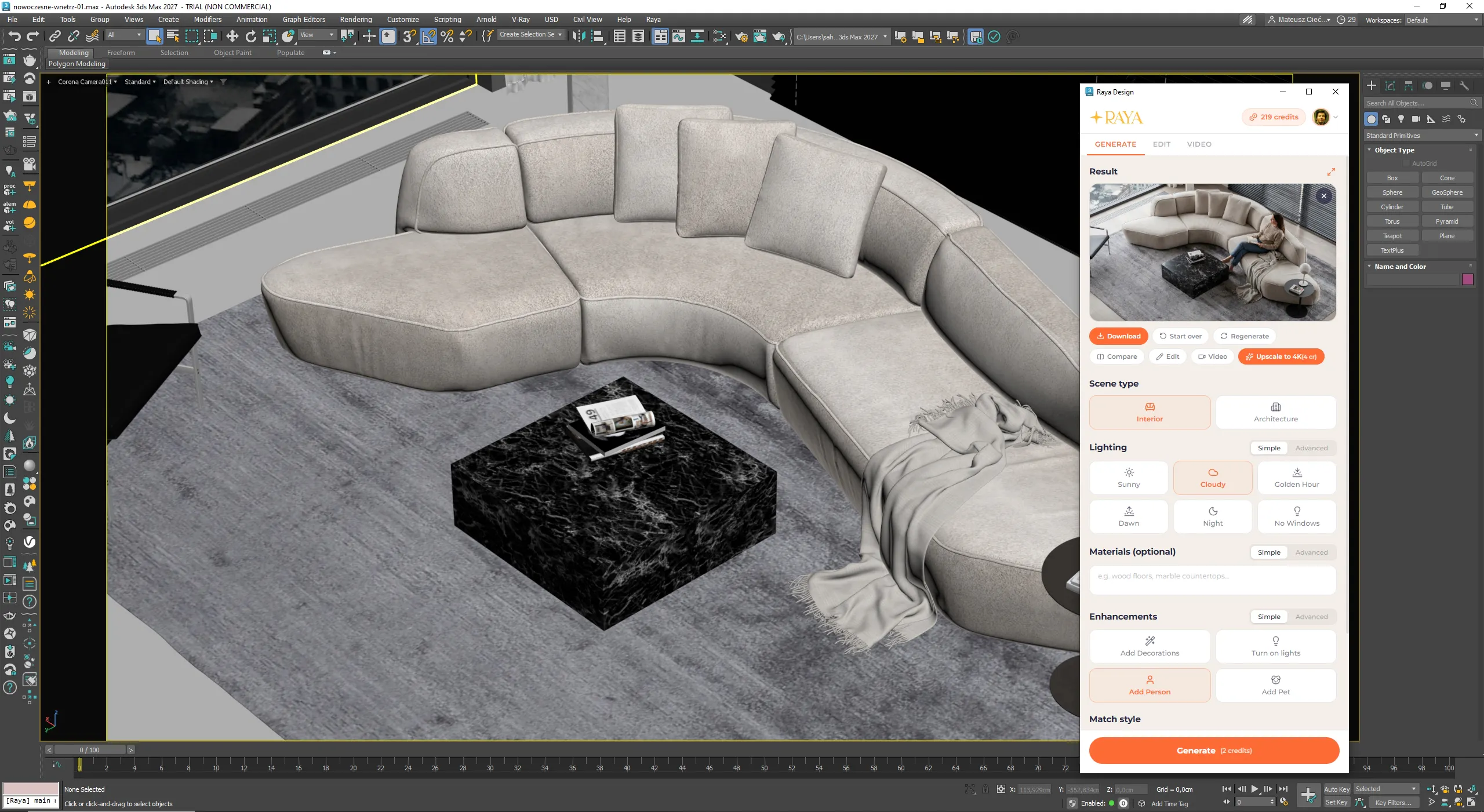Expand the Raya result preview to fullscreen

pos(1331,172)
